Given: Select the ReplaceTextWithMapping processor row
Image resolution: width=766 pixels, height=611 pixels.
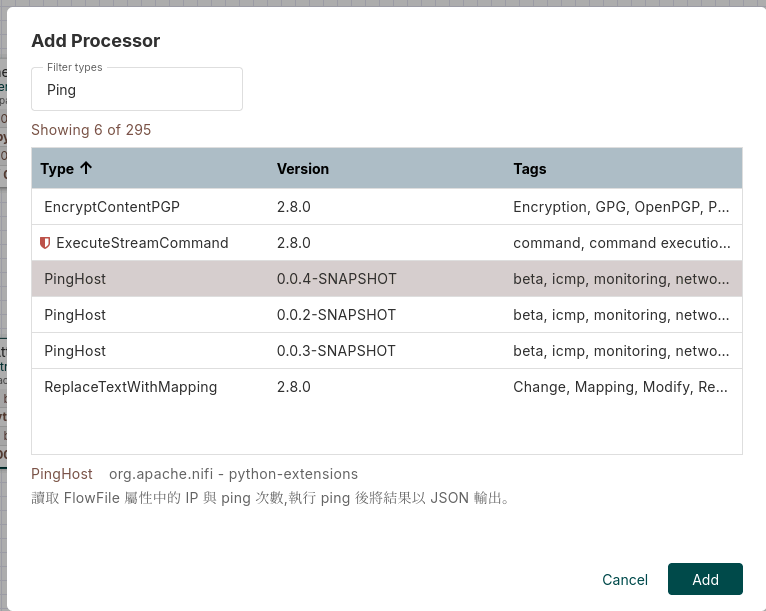Looking at the screenshot, I should 387,387.
